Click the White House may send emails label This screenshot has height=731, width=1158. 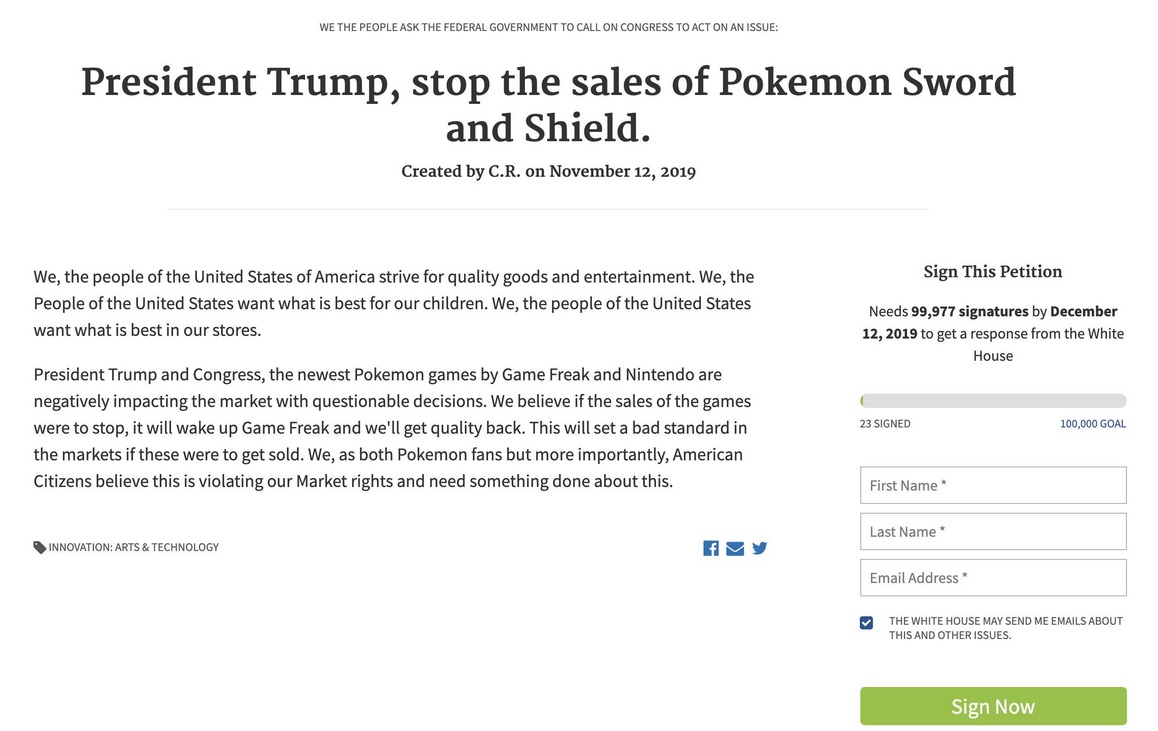click(x=1005, y=628)
